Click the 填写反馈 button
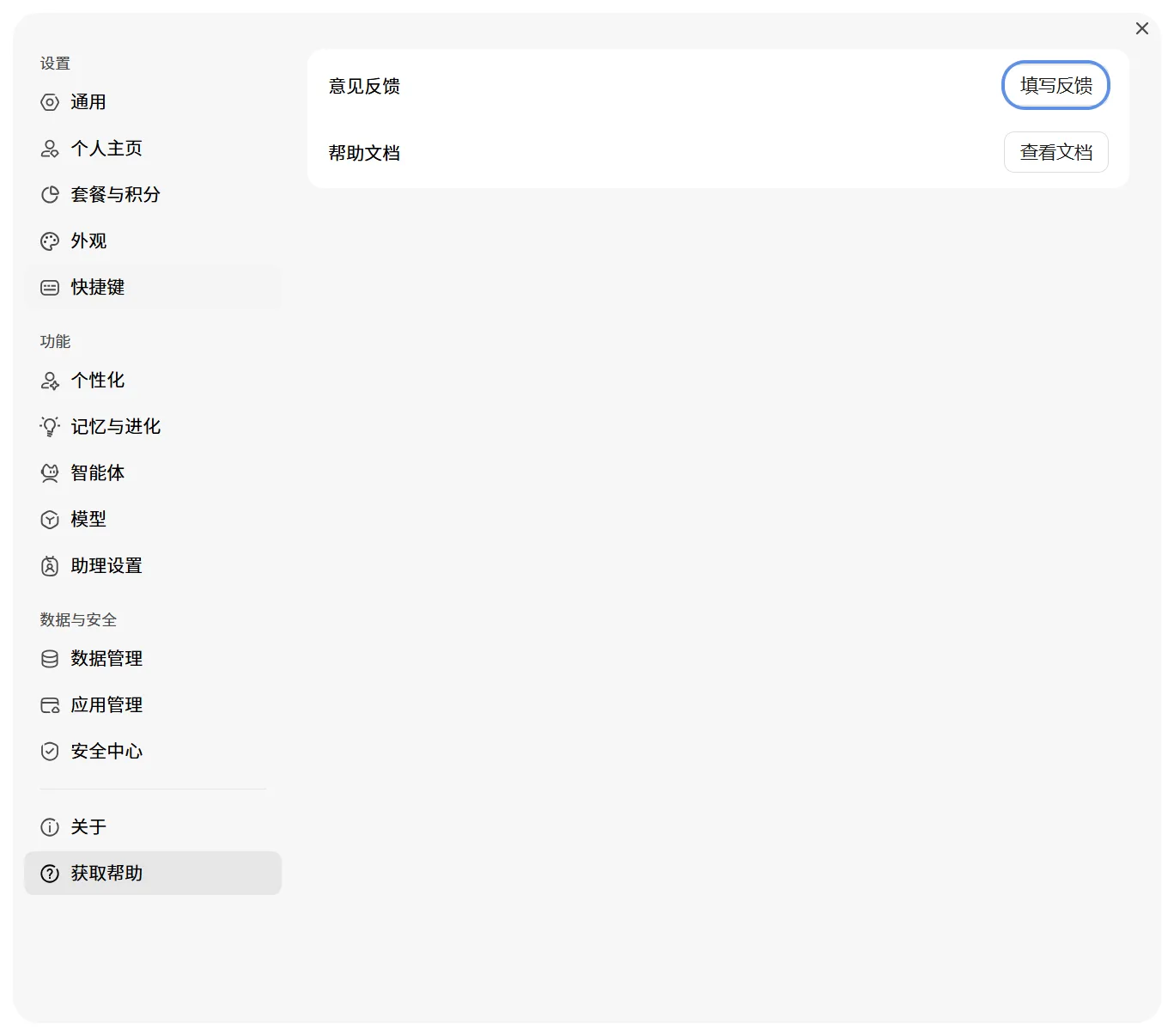1174x1036 pixels. [x=1056, y=86]
